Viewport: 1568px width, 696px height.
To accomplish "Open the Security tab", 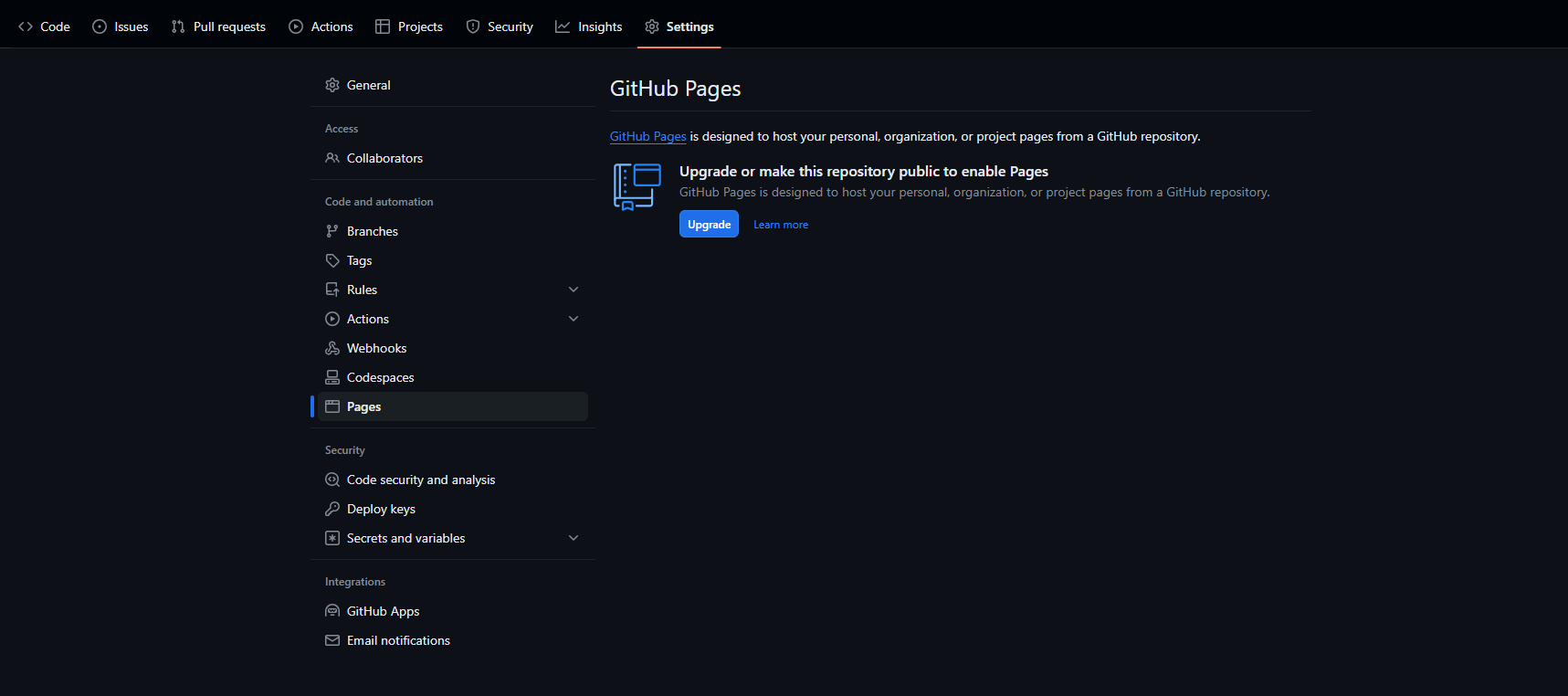I will 500,26.
